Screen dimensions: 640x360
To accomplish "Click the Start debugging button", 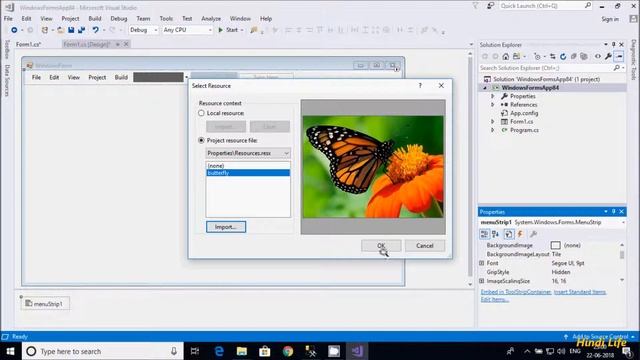I will pos(230,30).
